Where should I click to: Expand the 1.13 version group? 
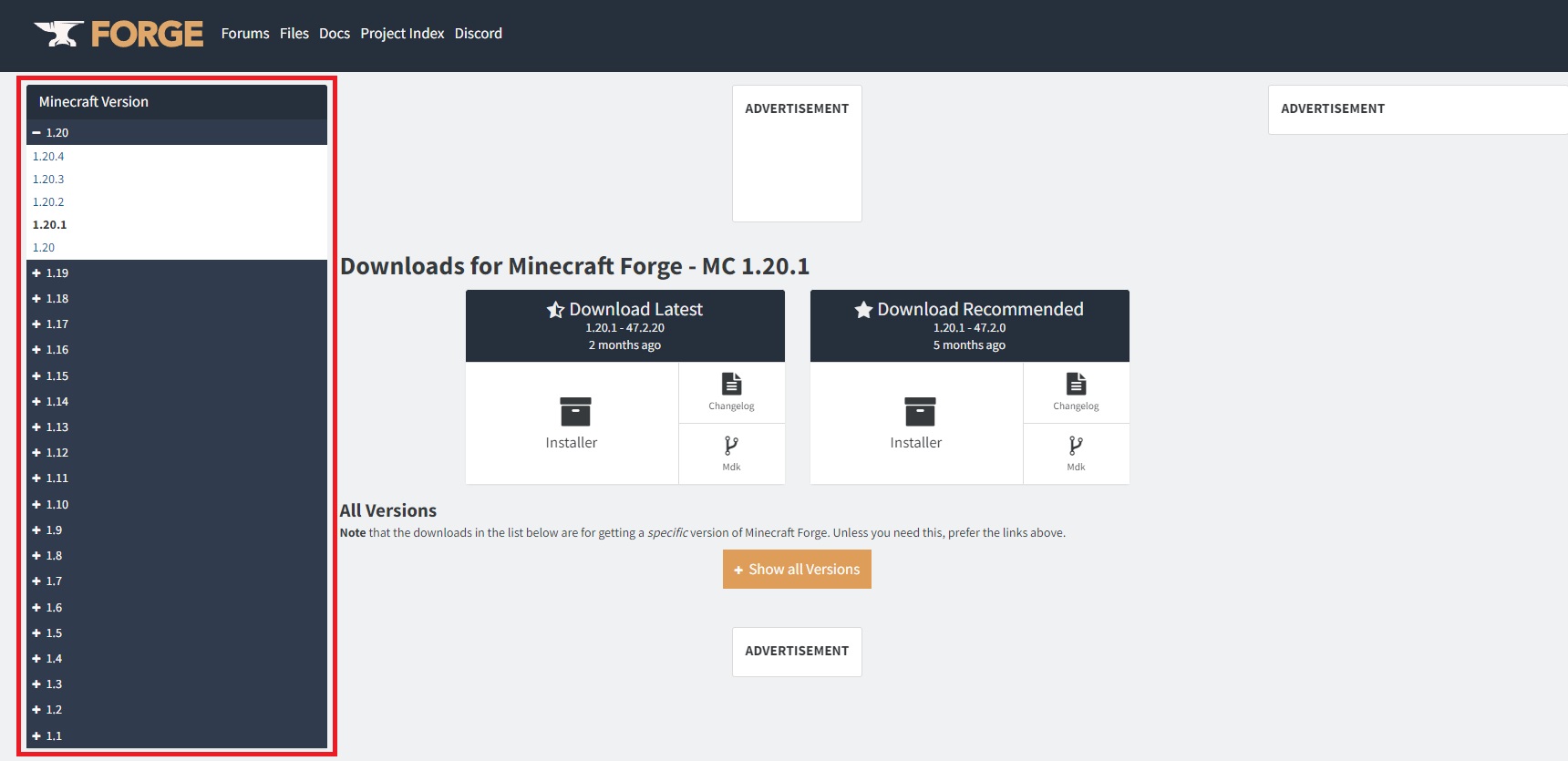tap(177, 427)
